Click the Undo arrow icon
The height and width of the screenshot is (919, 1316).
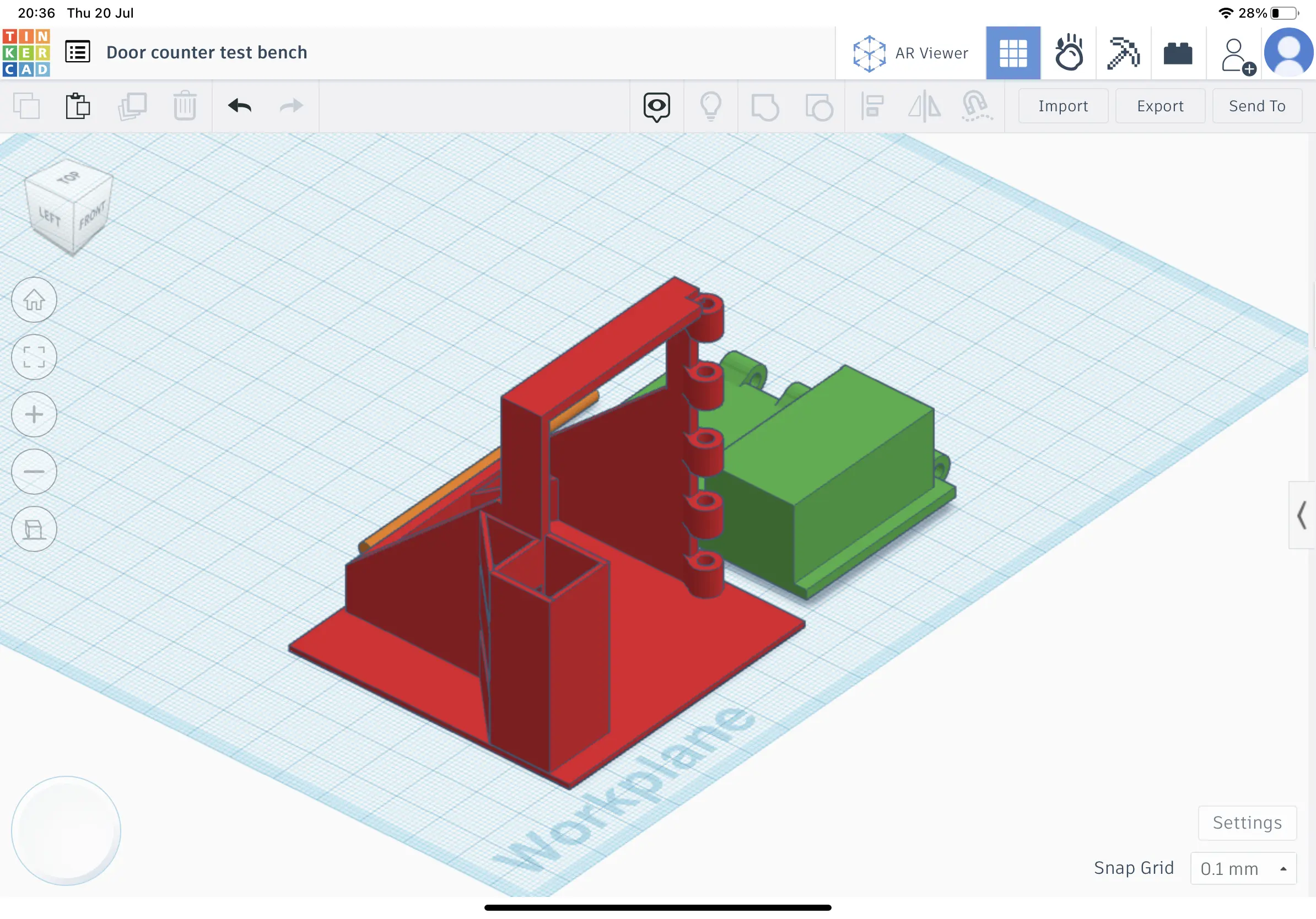tap(240, 106)
